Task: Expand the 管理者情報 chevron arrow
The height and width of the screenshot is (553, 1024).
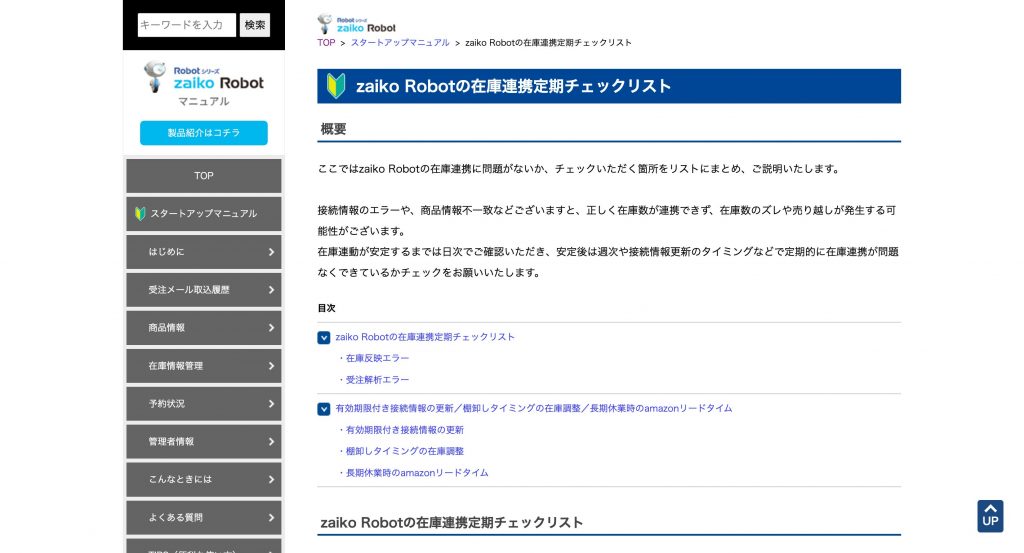Action: (271, 441)
